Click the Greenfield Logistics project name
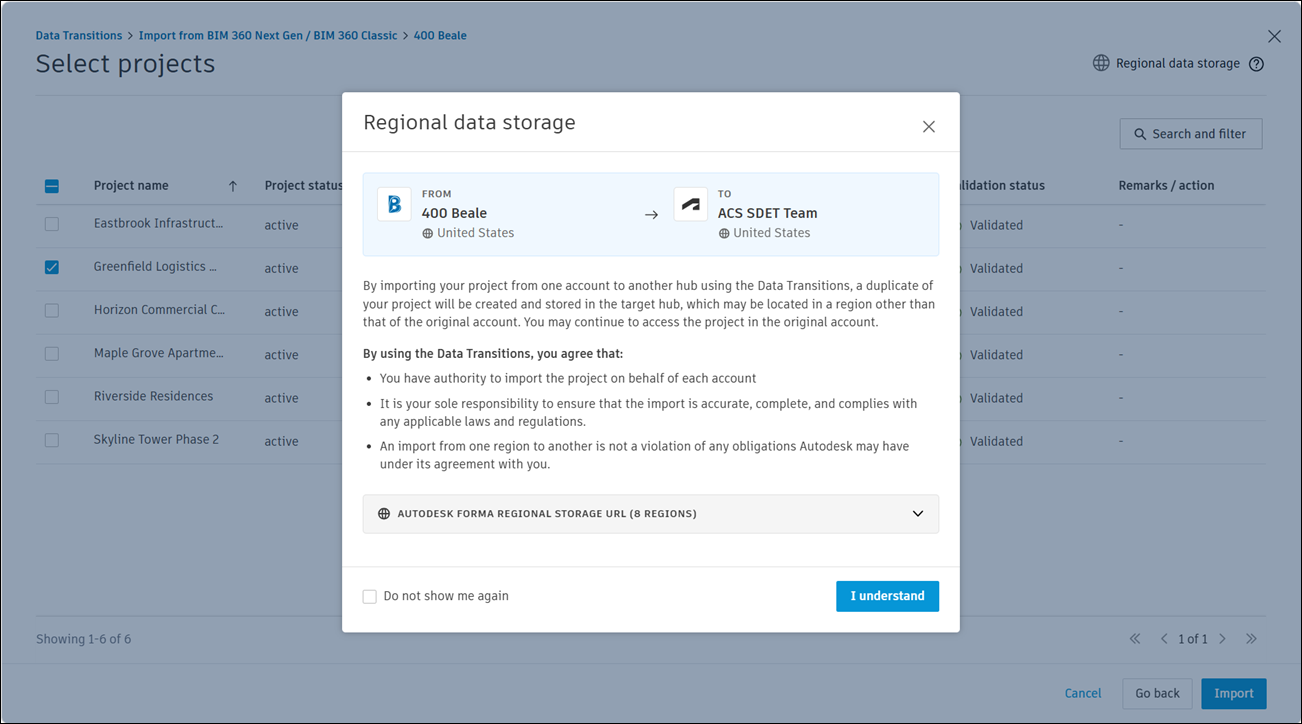 pyautogui.click(x=155, y=267)
